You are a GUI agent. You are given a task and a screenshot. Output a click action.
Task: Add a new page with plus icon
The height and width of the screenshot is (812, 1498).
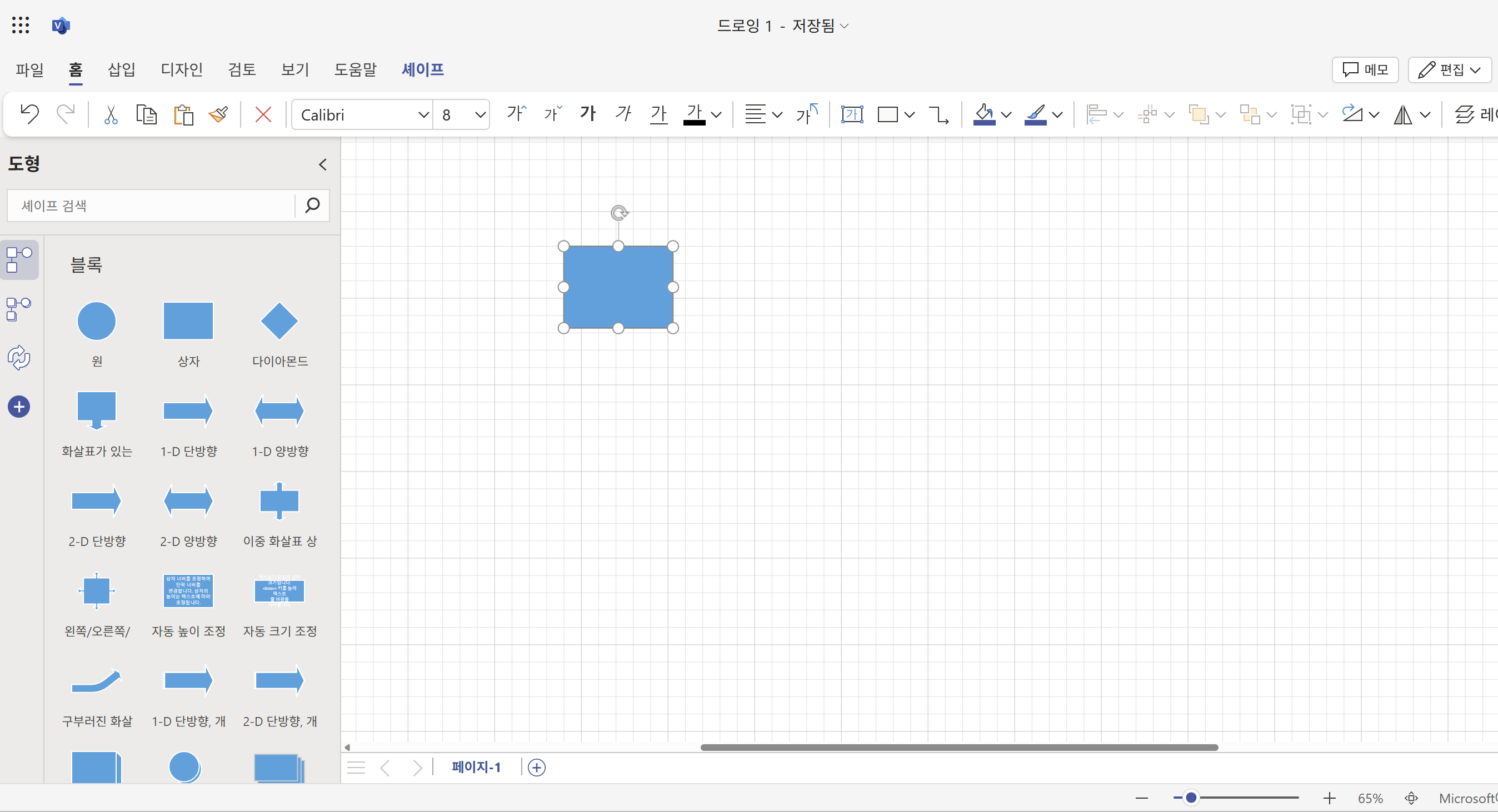click(x=537, y=768)
